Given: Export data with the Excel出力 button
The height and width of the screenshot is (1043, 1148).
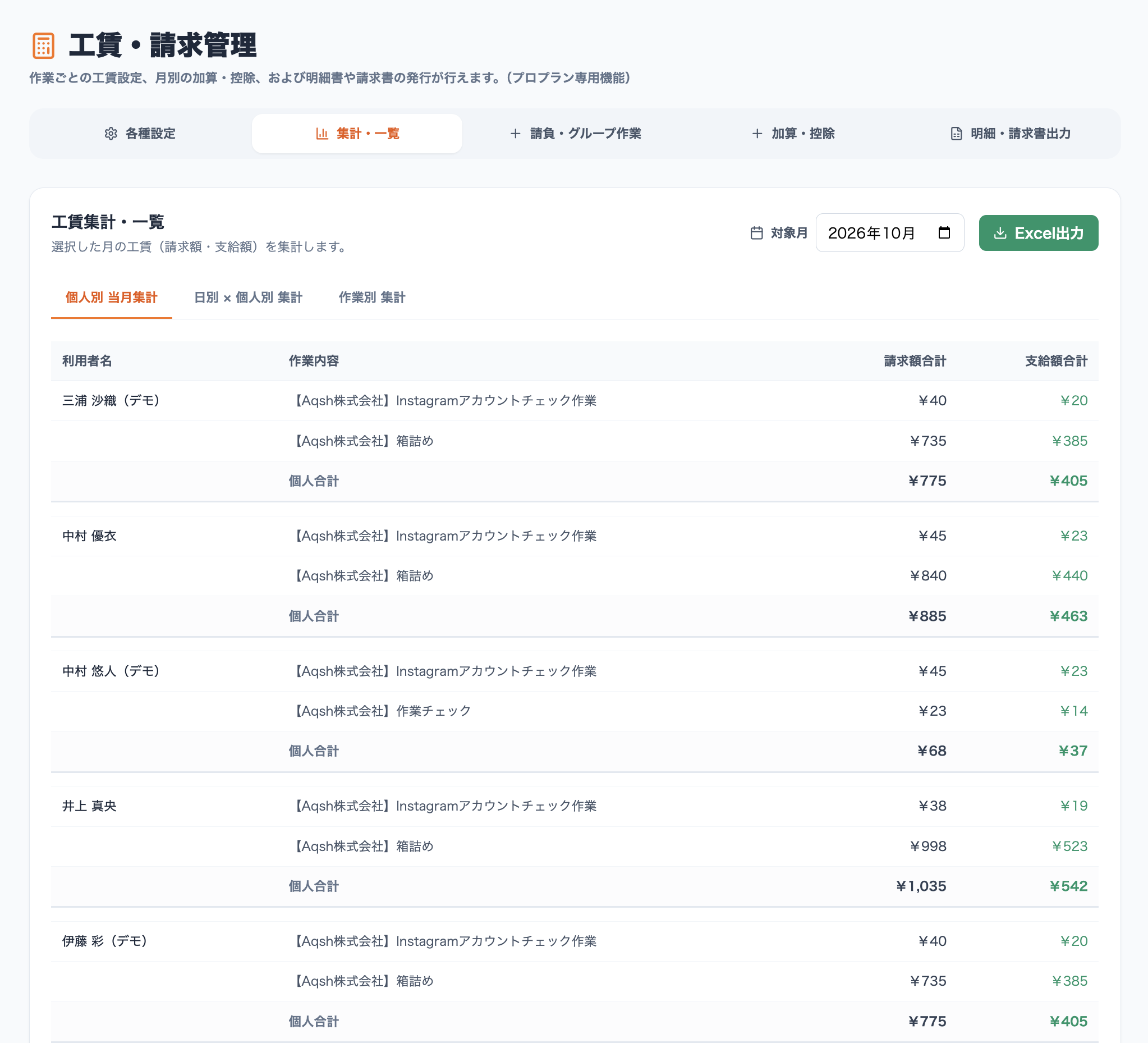Looking at the screenshot, I should [1039, 233].
